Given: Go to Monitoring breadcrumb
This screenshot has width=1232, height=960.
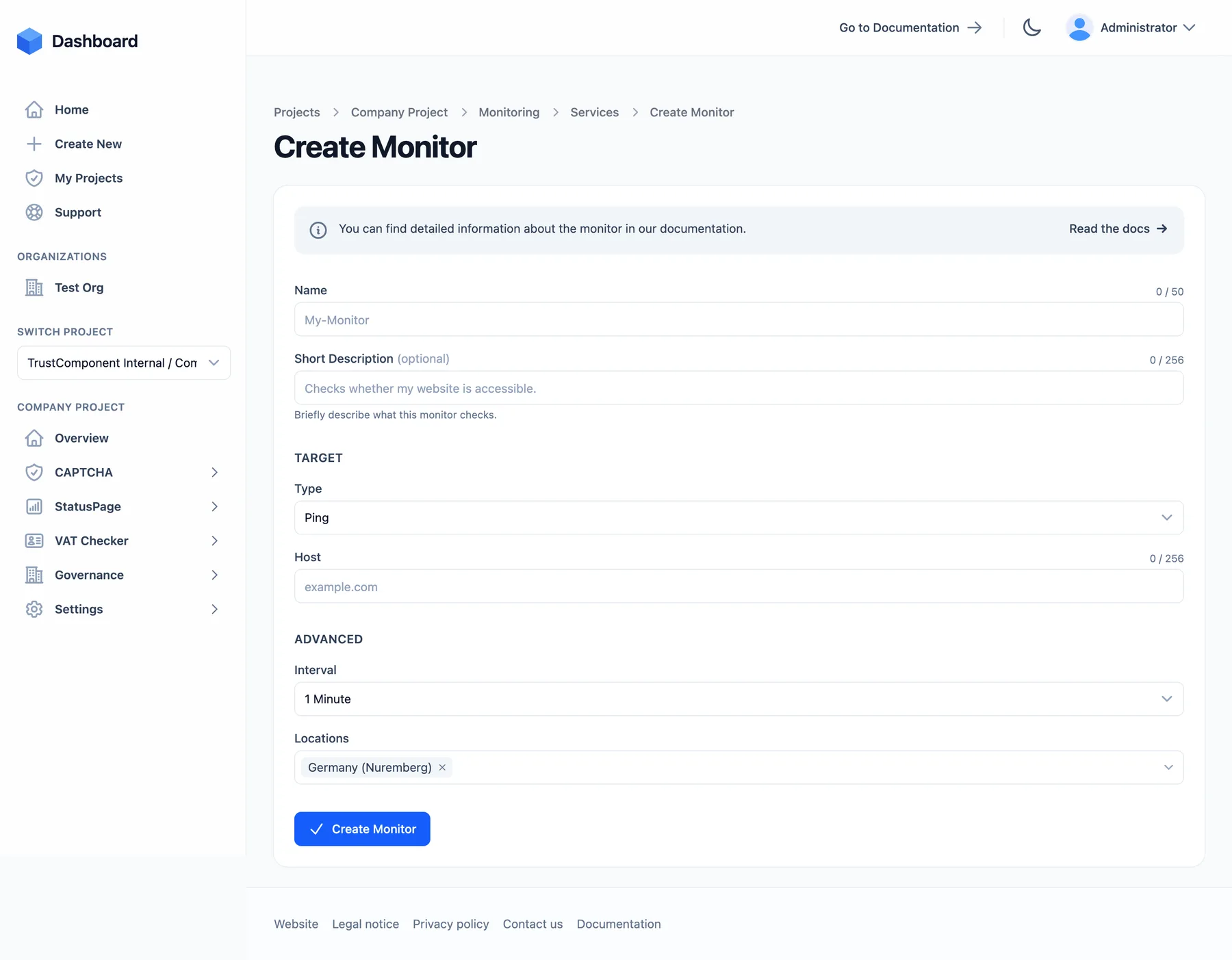Looking at the screenshot, I should (509, 112).
